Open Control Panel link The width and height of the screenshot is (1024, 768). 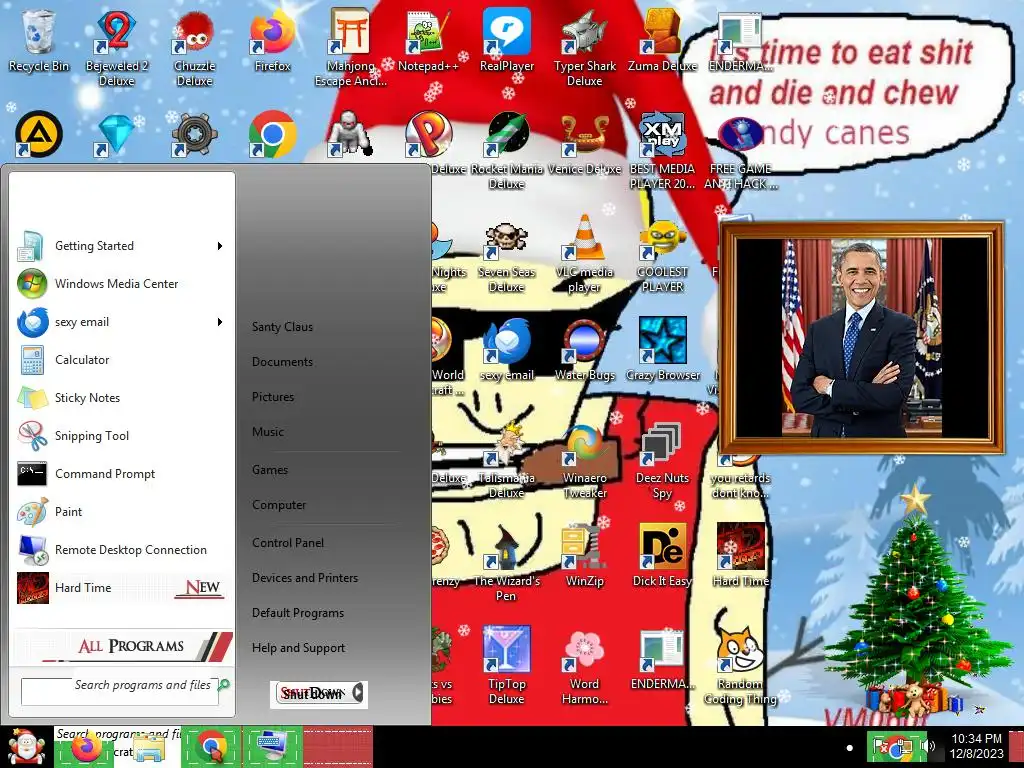point(288,543)
